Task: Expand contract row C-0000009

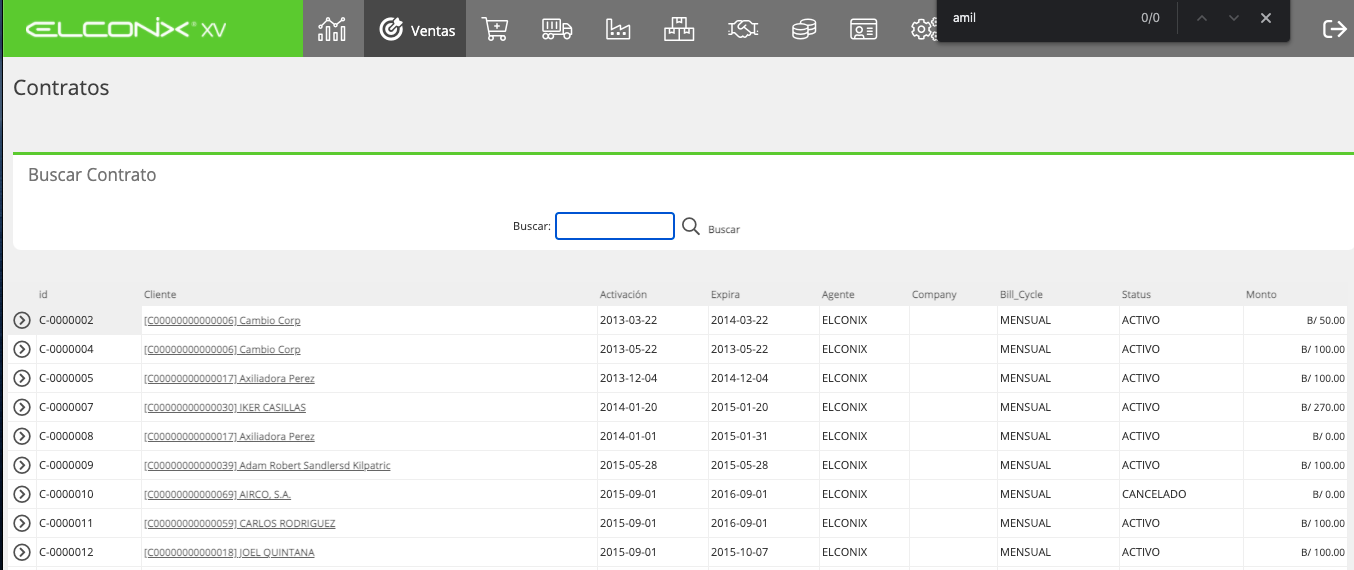Action: click(x=22, y=465)
